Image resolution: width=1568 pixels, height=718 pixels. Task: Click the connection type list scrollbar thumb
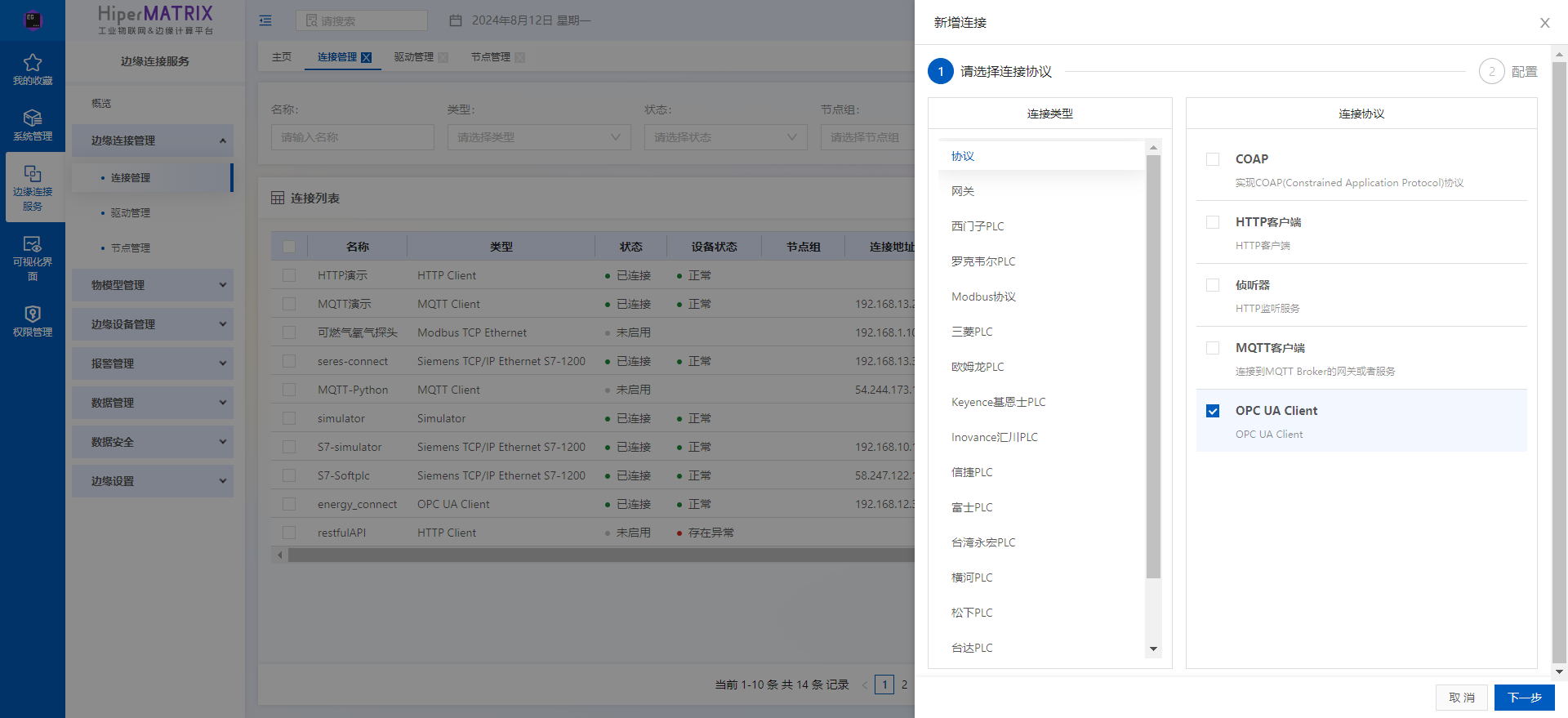tap(1153, 366)
